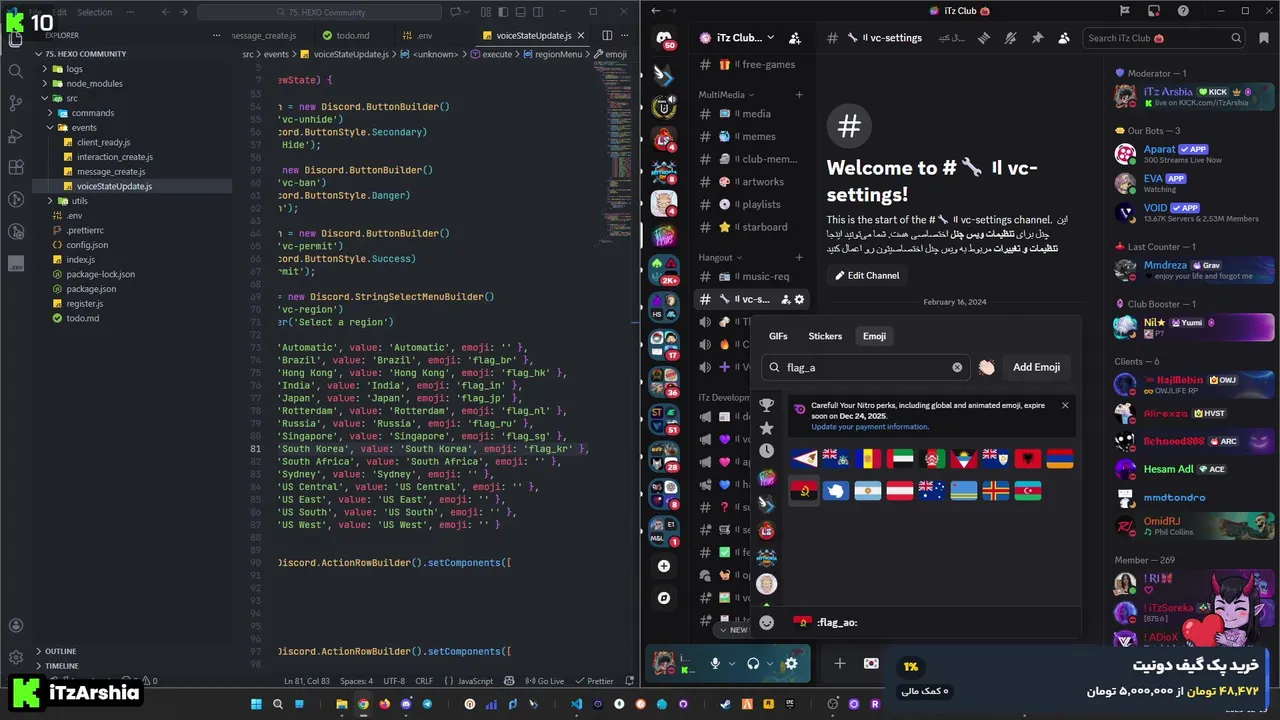
Task: Open Discord Inbox flag icon
Action: pyautogui.click(x=1125, y=11)
